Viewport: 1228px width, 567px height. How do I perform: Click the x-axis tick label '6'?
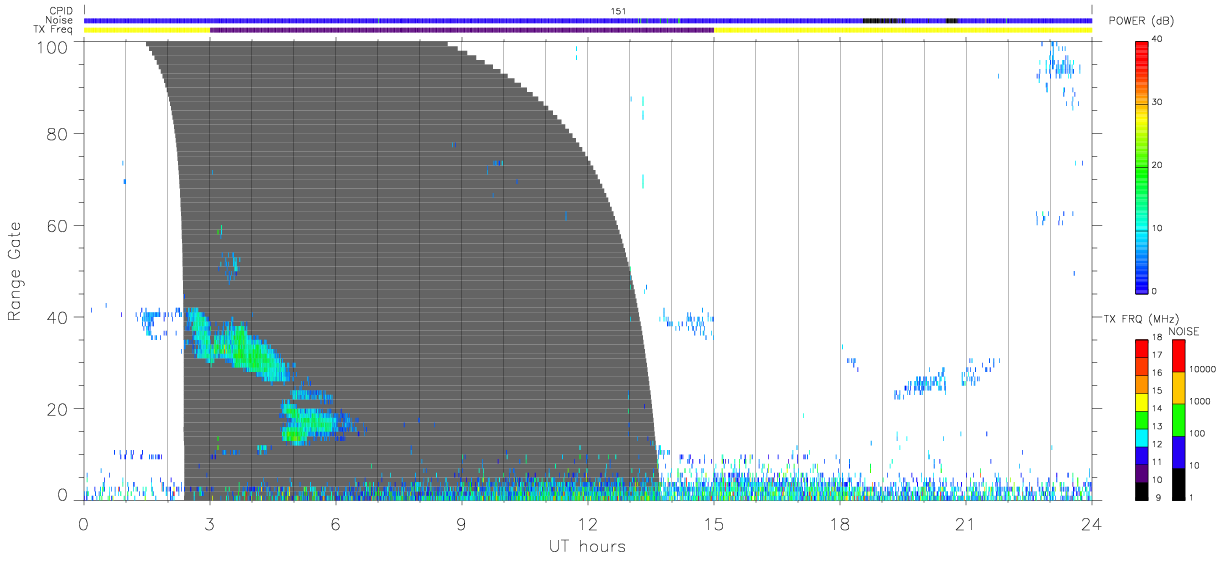[x=335, y=523]
